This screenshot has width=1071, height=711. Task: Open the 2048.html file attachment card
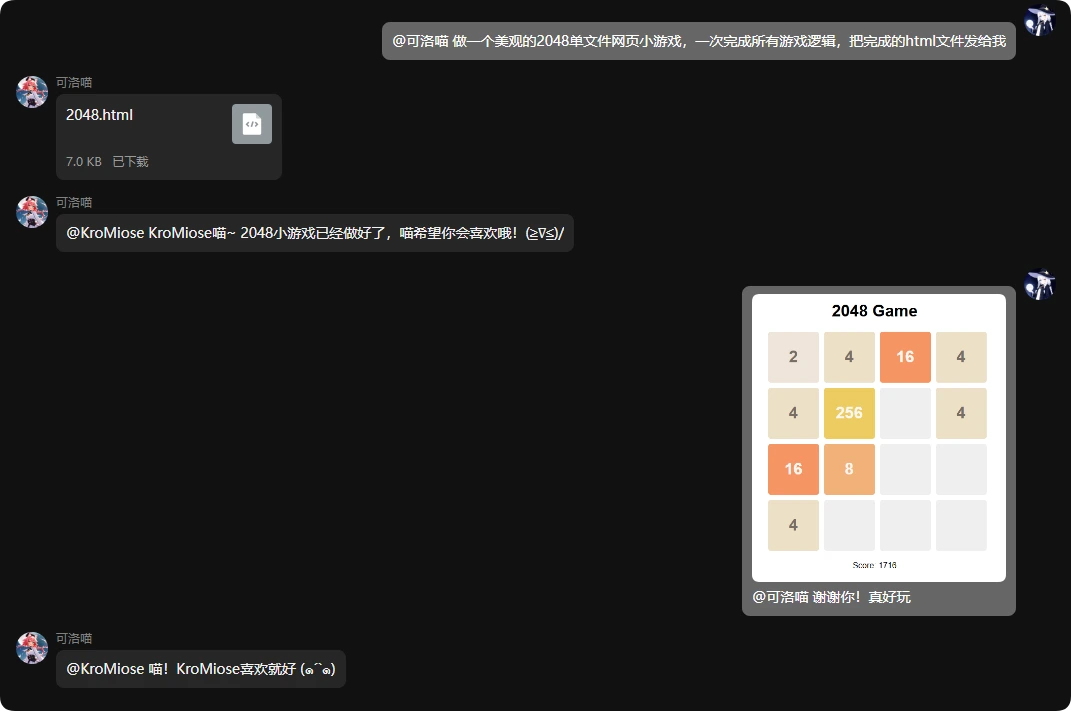tap(150, 136)
